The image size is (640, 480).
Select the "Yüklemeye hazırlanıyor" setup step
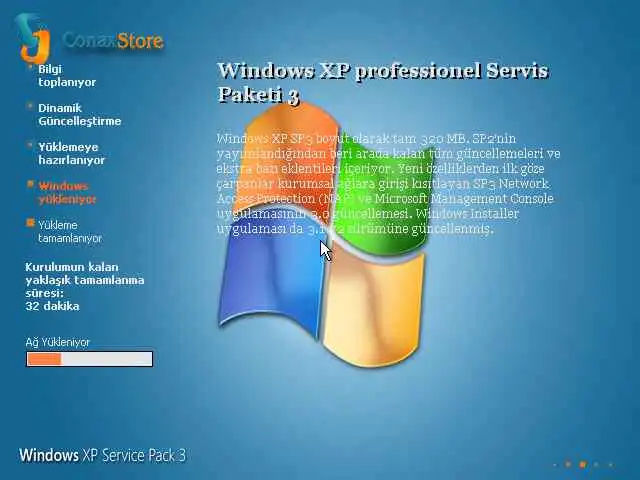tap(71, 153)
